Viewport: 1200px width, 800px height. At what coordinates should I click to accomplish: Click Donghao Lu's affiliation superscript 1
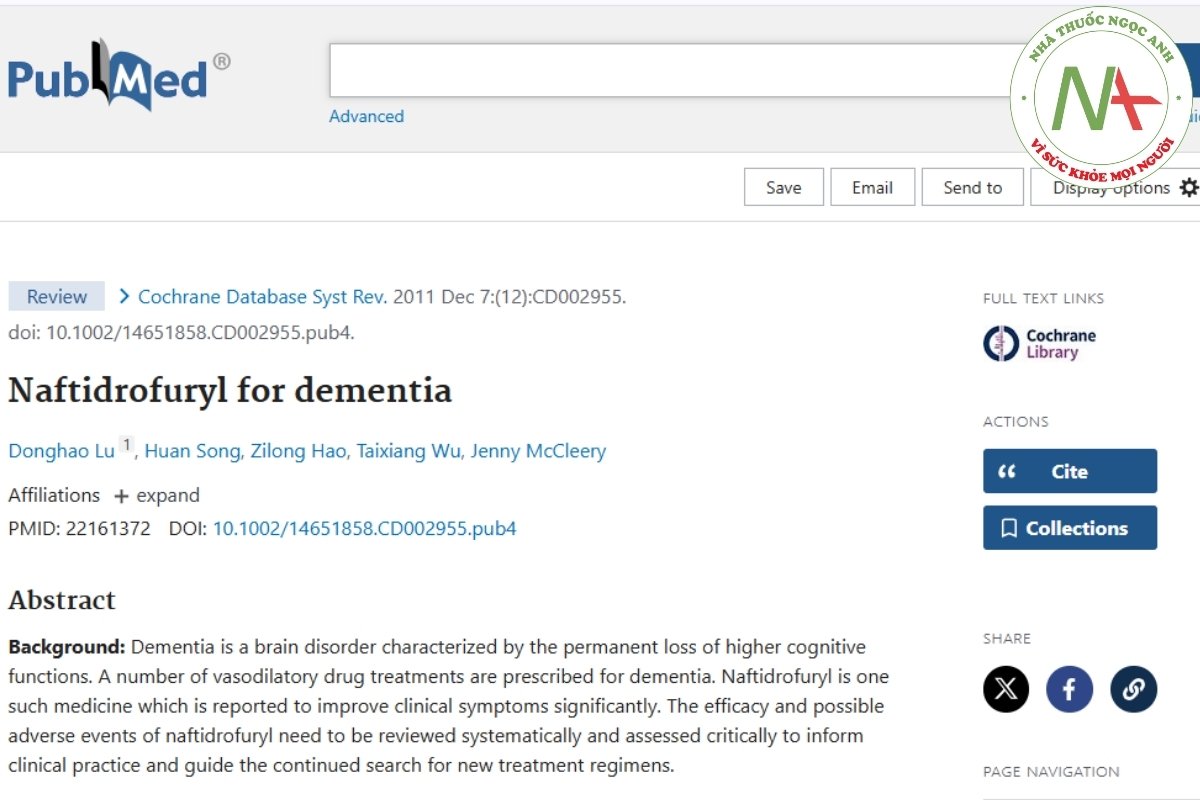point(127,445)
